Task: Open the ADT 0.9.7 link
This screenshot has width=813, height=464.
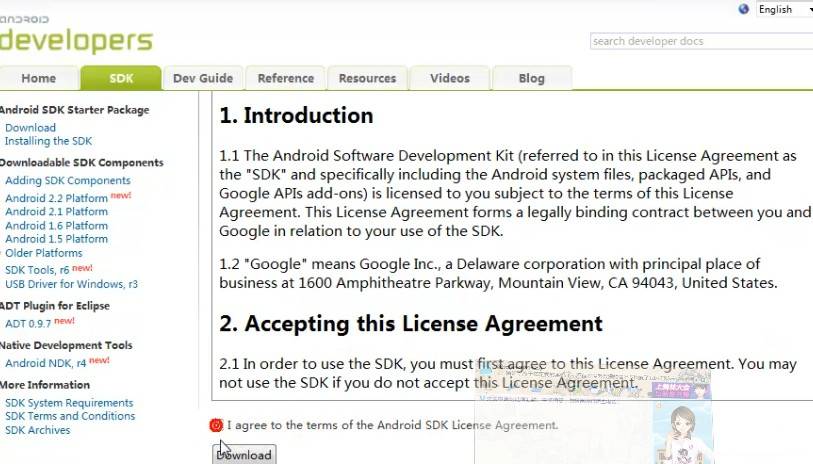Action: pos(28,324)
